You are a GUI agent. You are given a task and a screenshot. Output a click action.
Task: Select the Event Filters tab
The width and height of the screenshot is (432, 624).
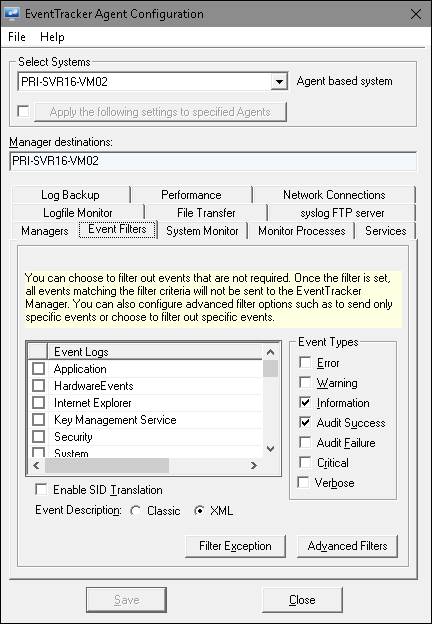(117, 229)
